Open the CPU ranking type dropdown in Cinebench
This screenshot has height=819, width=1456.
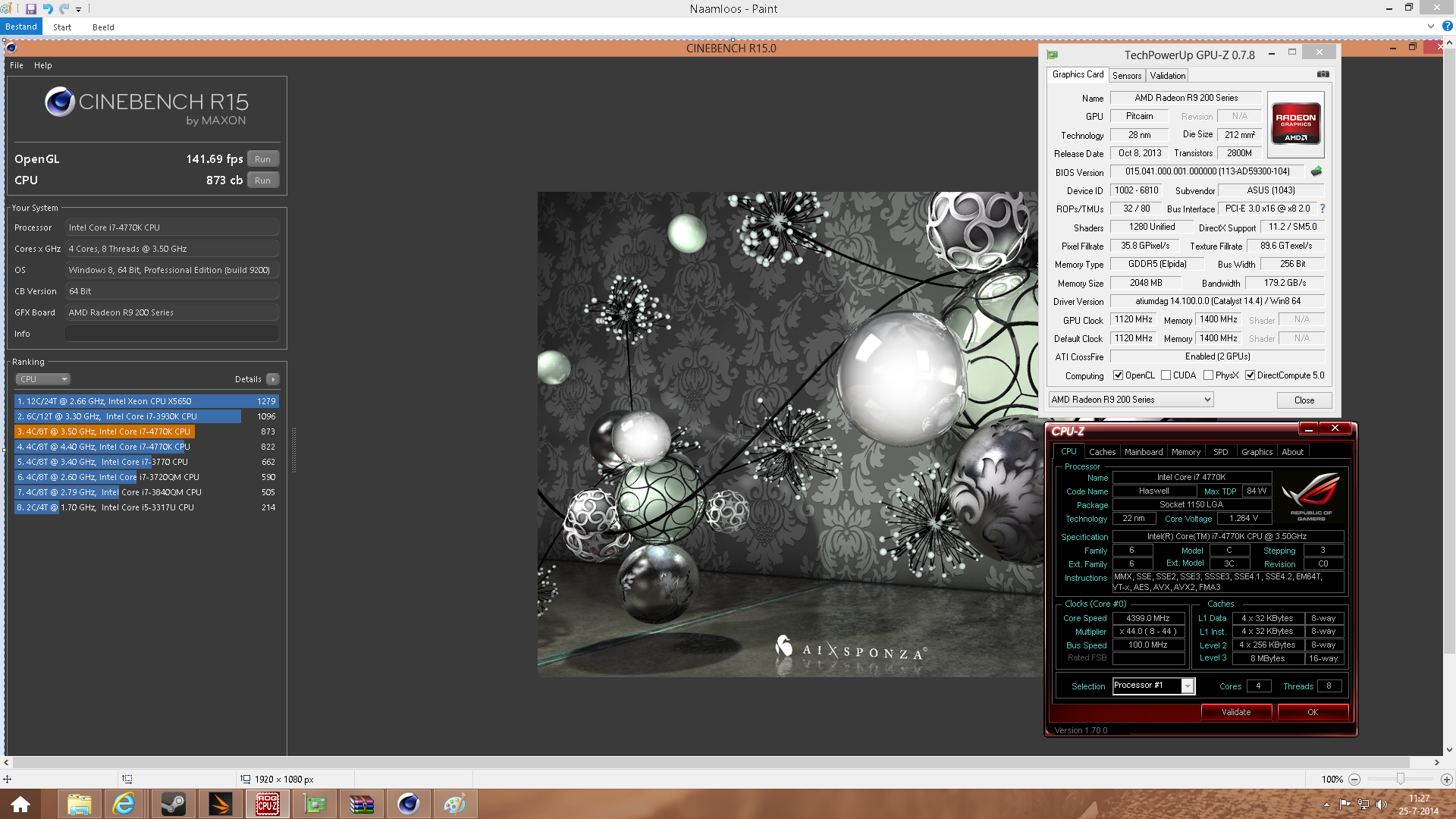[43, 379]
